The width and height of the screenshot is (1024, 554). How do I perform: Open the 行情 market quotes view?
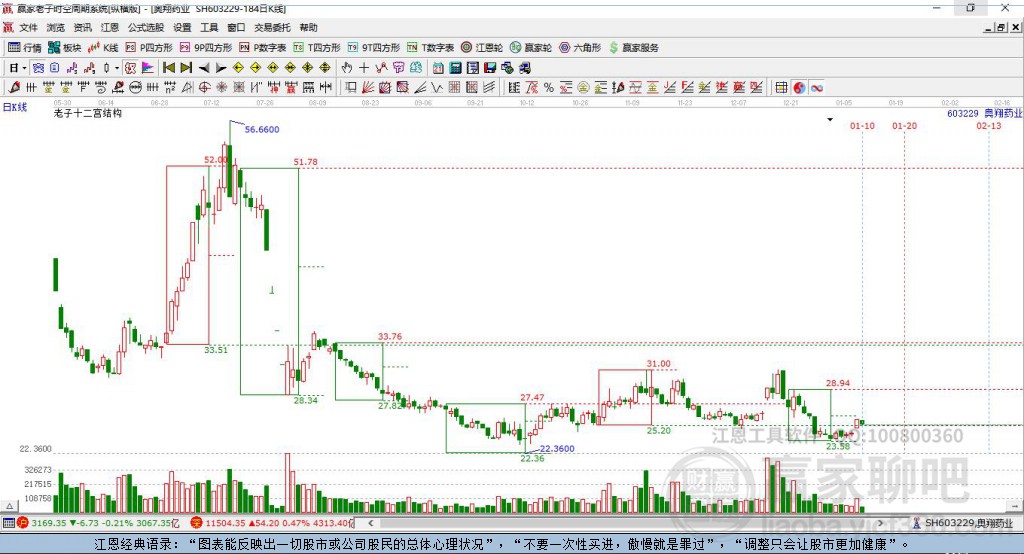24,48
